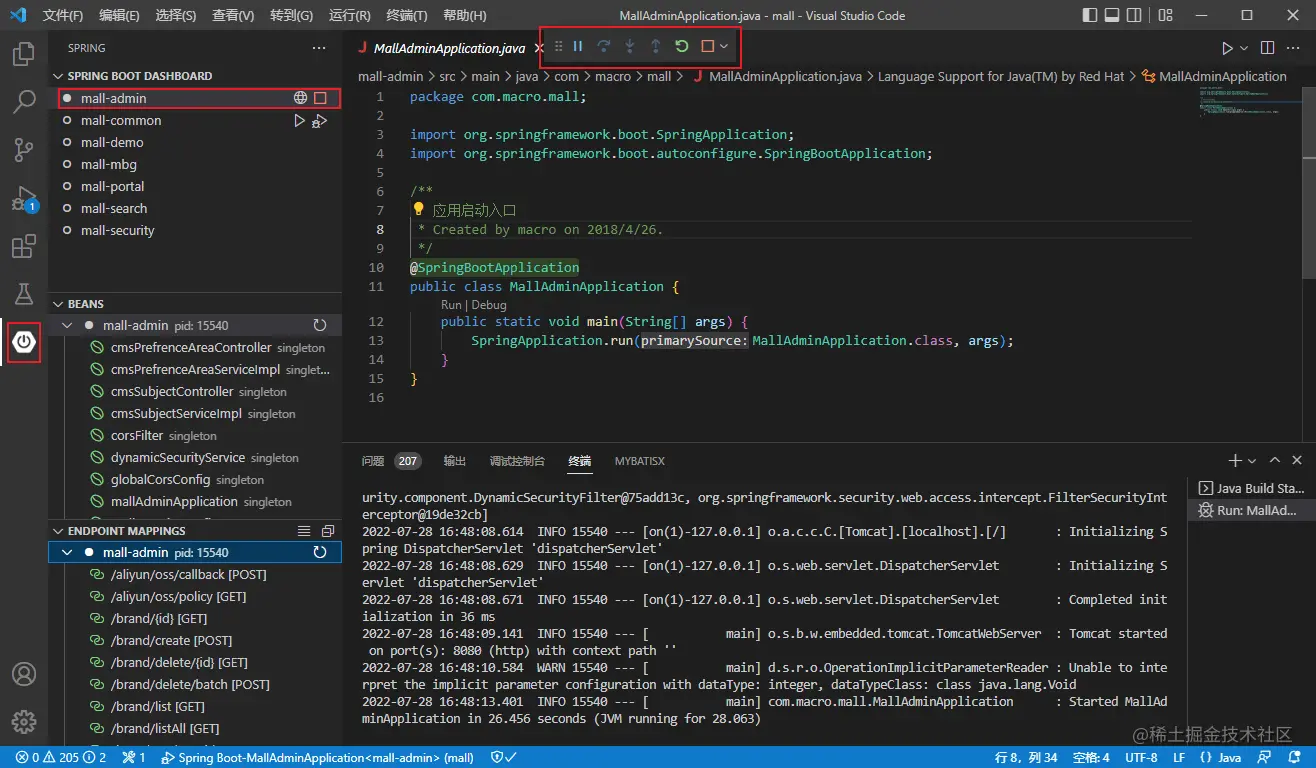Image resolution: width=1316 pixels, height=768 pixels.
Task: Open the Testing flask view
Action: coord(24,294)
